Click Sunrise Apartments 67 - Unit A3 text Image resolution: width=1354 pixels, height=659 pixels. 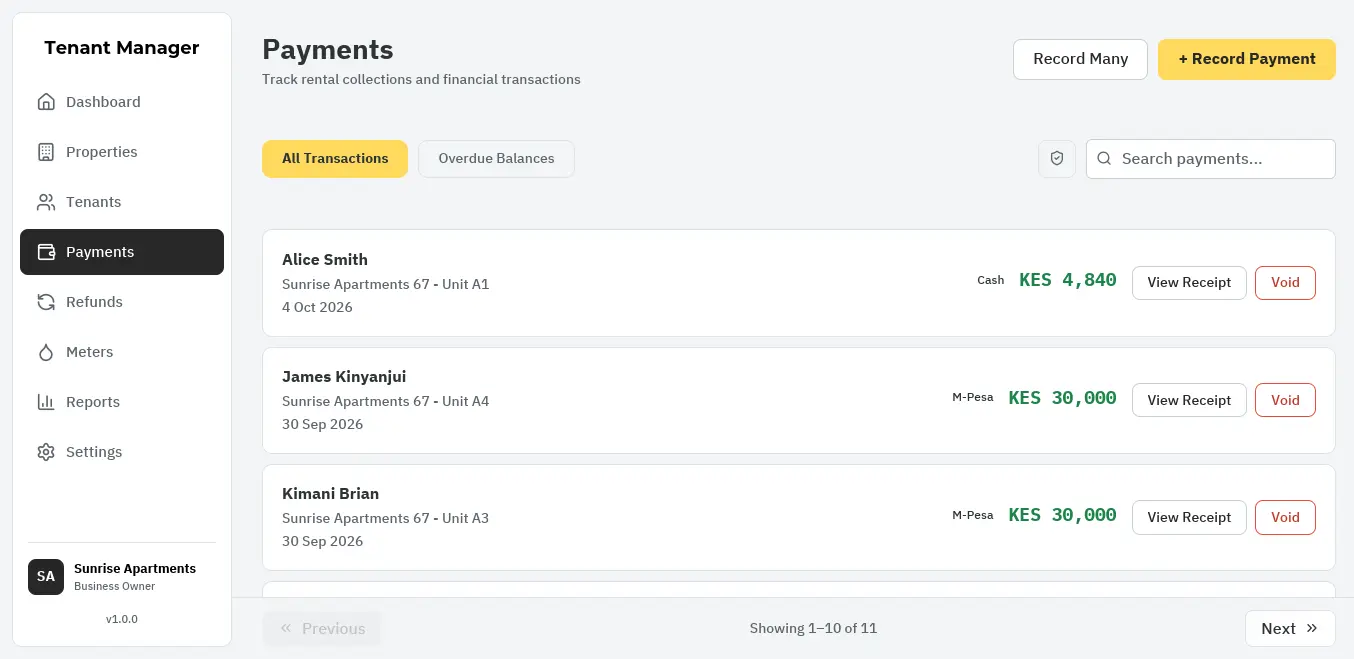[386, 518]
